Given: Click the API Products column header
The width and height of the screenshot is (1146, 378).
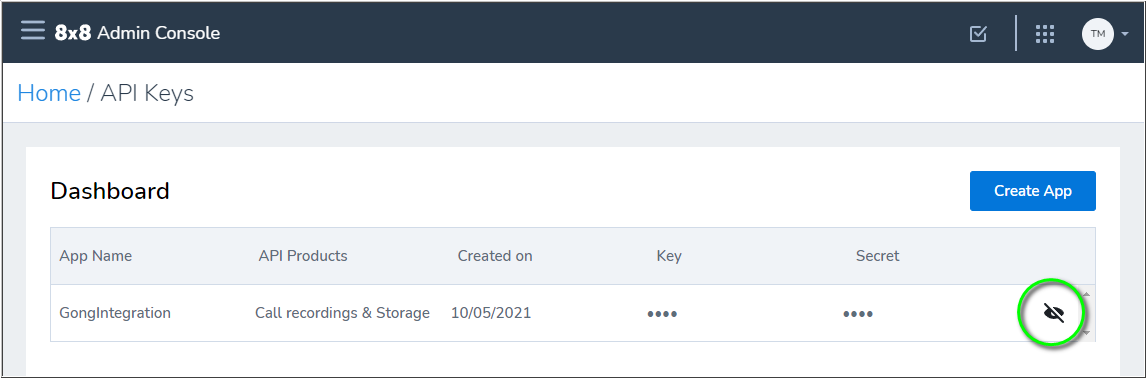Looking at the screenshot, I should point(303,256).
